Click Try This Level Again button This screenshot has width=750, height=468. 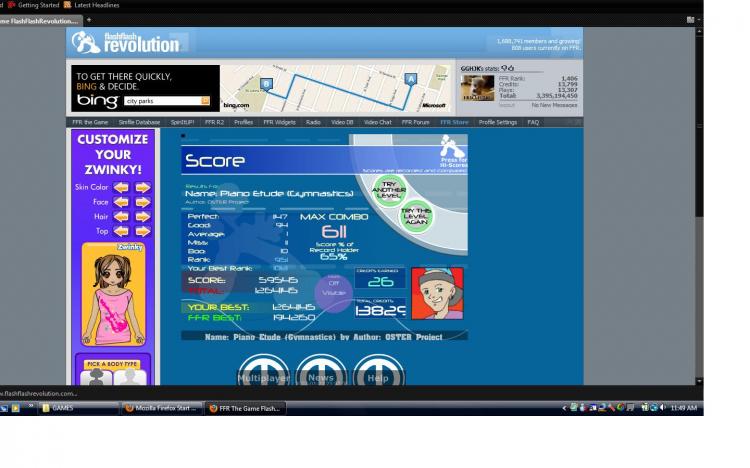(416, 216)
